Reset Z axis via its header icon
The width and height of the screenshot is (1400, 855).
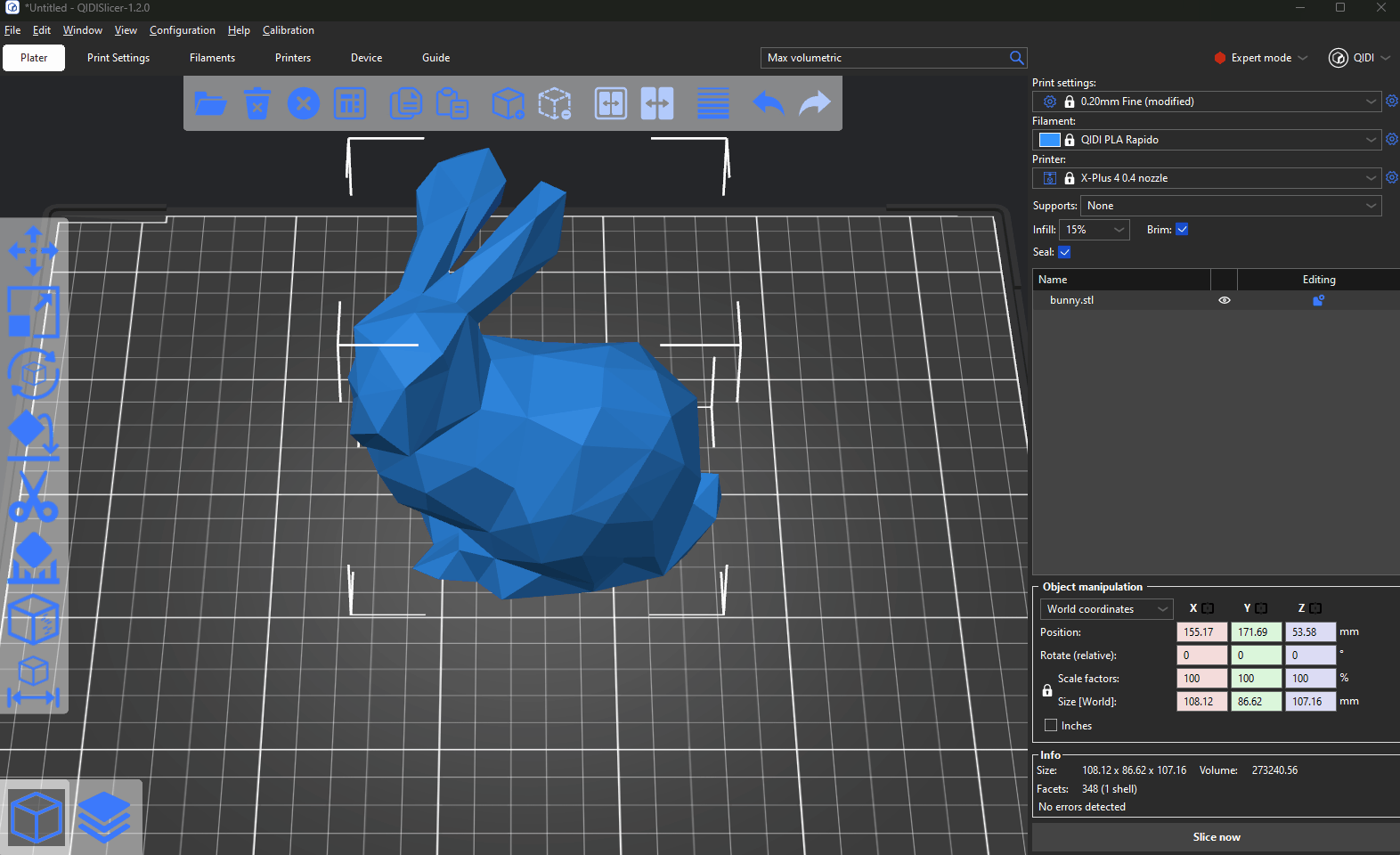point(1315,608)
